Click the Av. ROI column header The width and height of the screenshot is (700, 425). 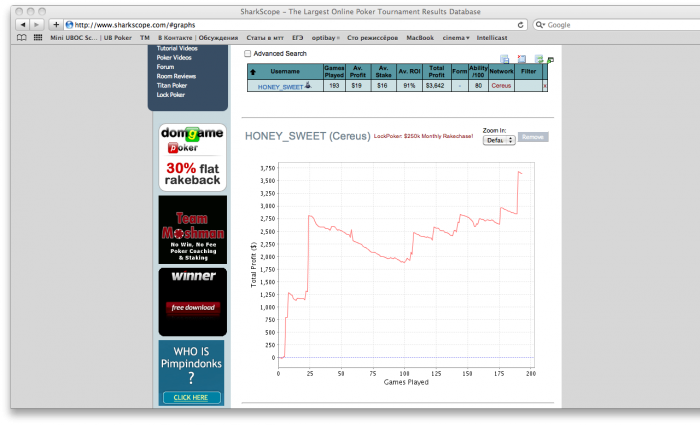pyautogui.click(x=409, y=71)
